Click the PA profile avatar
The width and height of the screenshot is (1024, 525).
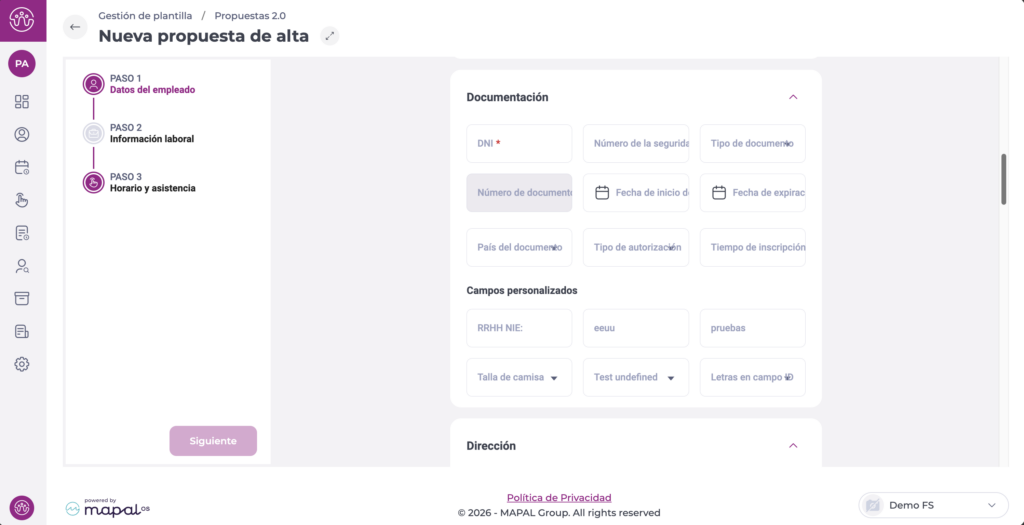click(22, 63)
